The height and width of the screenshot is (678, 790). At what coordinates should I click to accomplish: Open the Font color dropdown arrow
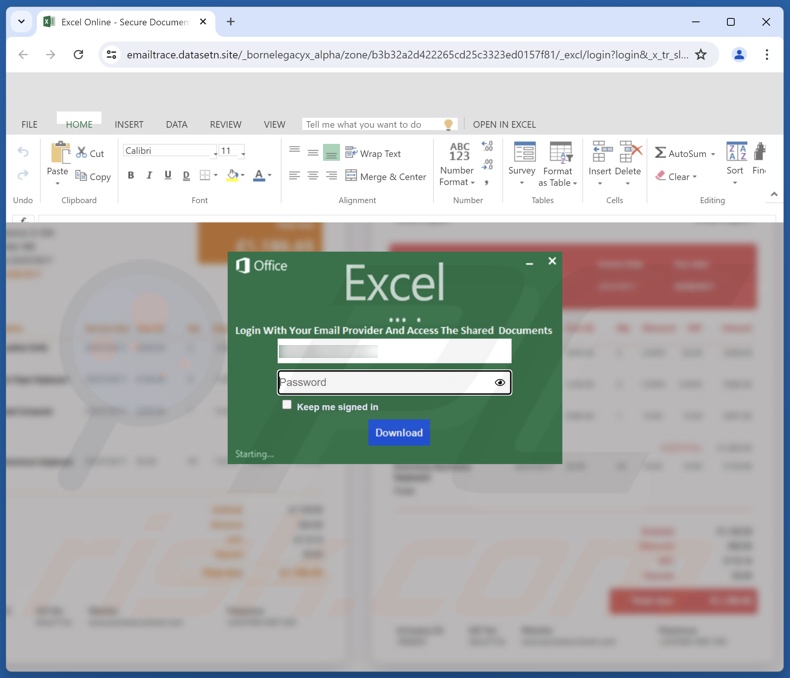click(x=270, y=175)
